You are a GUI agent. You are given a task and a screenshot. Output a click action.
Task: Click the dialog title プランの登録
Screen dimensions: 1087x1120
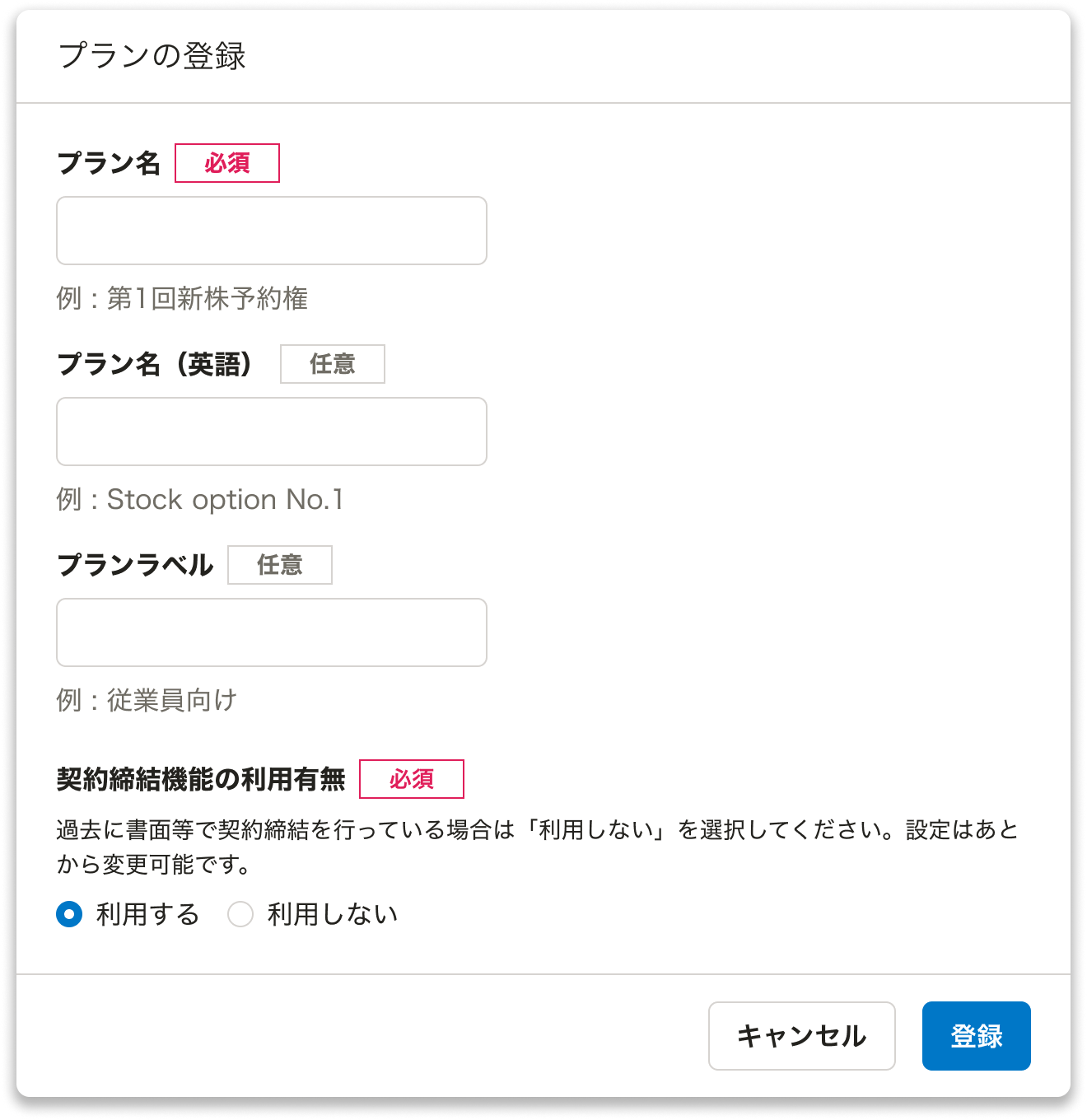point(152,56)
